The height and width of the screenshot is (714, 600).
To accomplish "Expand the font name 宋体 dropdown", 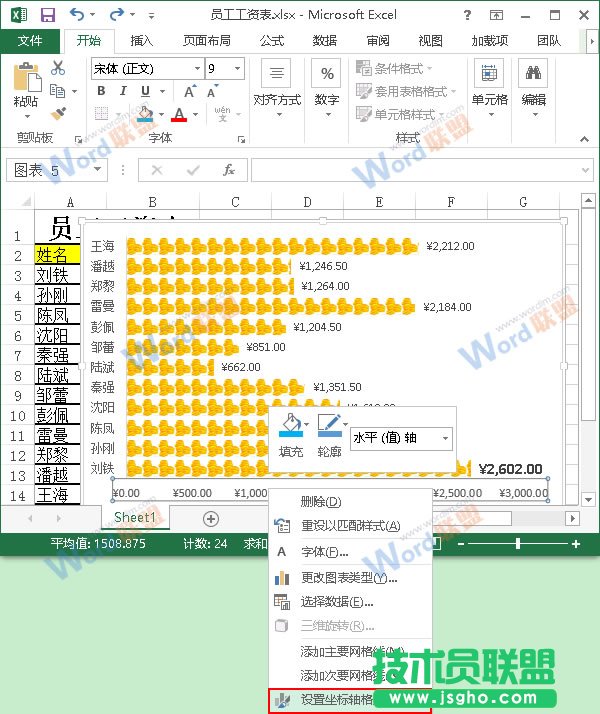I will click(x=197, y=68).
